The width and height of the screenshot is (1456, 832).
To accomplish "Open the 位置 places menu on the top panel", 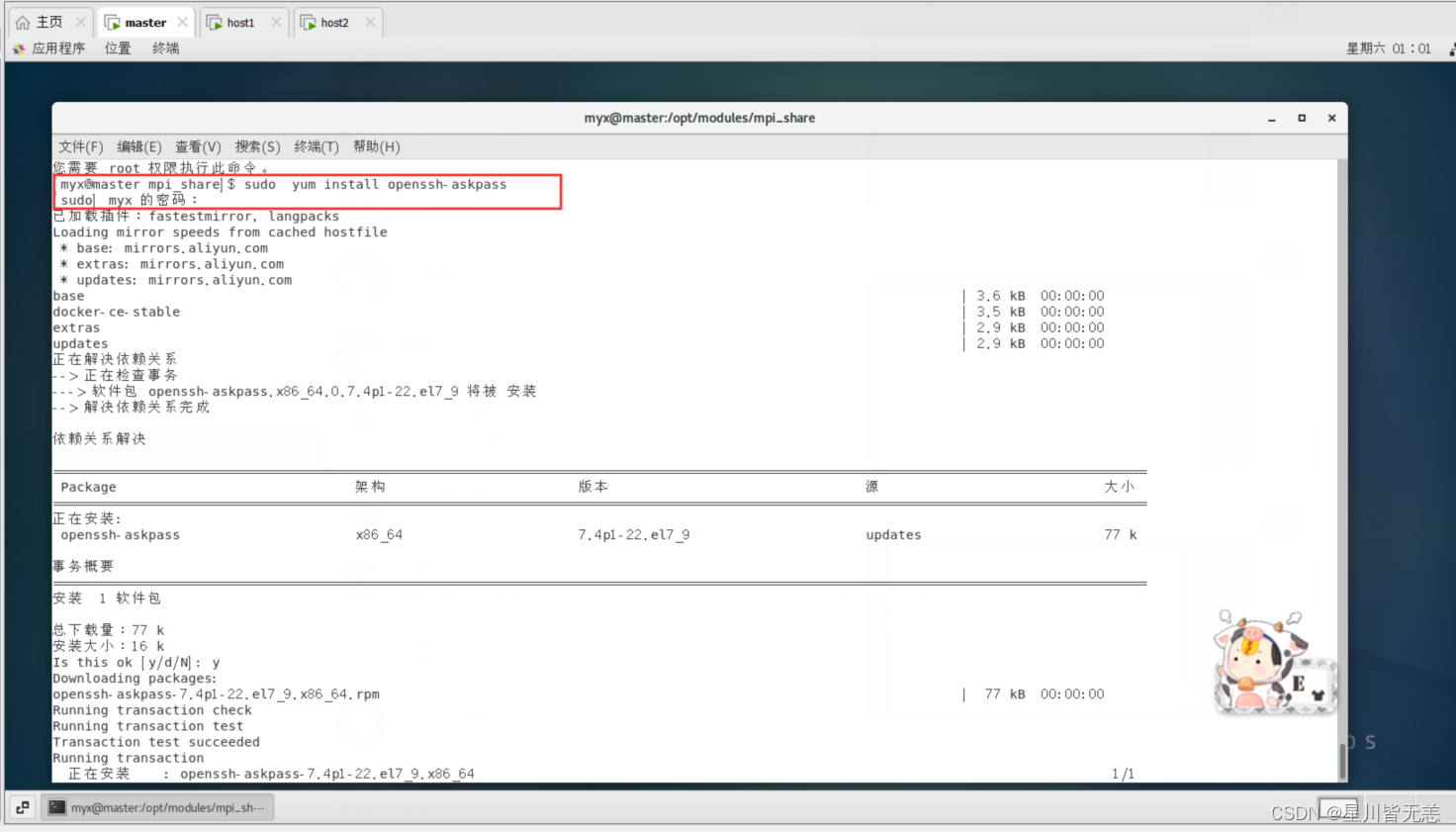I will pos(117,47).
